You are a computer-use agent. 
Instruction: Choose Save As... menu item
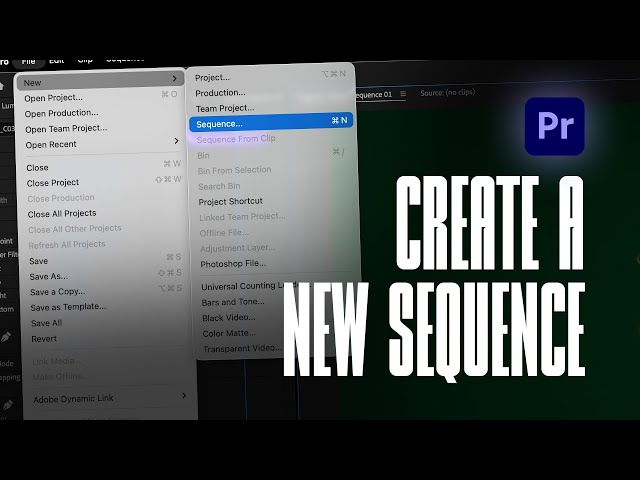click(49, 276)
